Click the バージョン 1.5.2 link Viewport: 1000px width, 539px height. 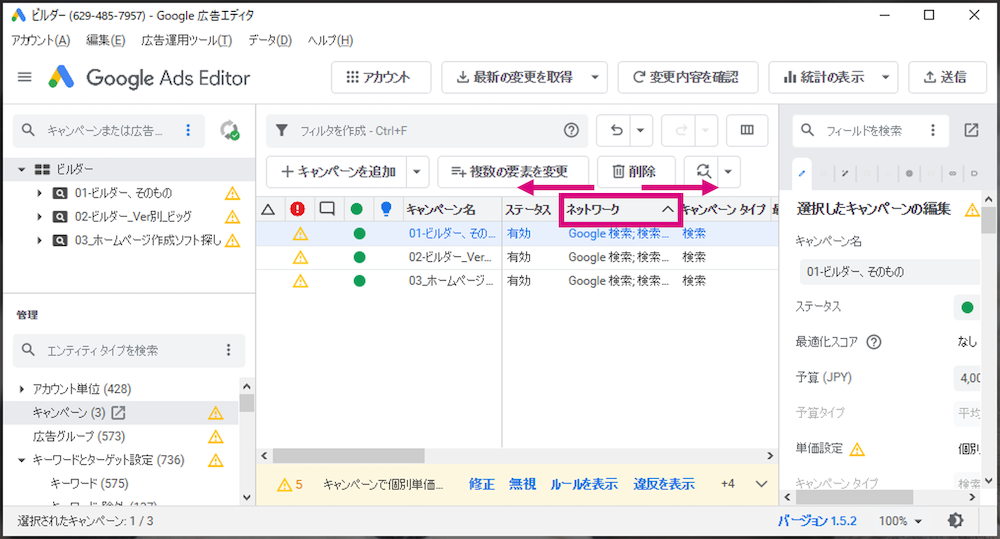coord(817,521)
